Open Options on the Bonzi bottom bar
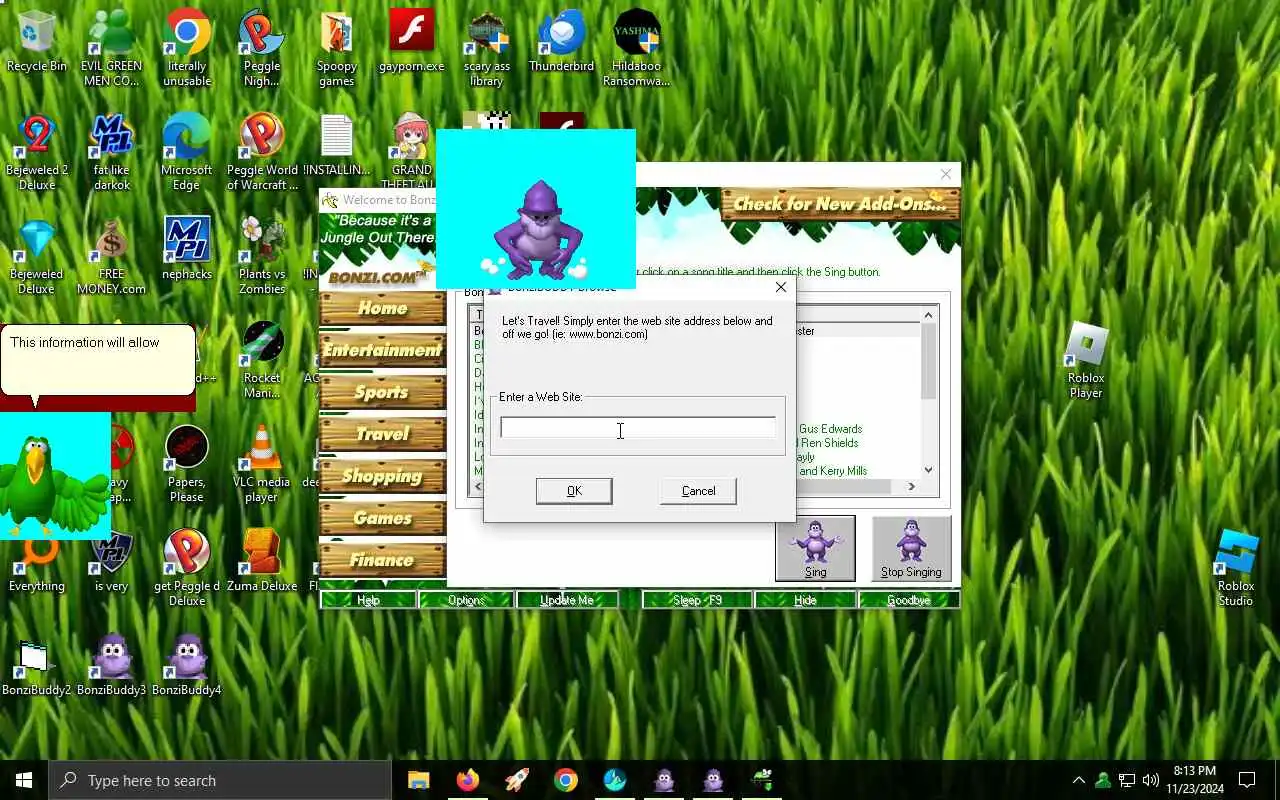The height and width of the screenshot is (800, 1280). [466, 600]
